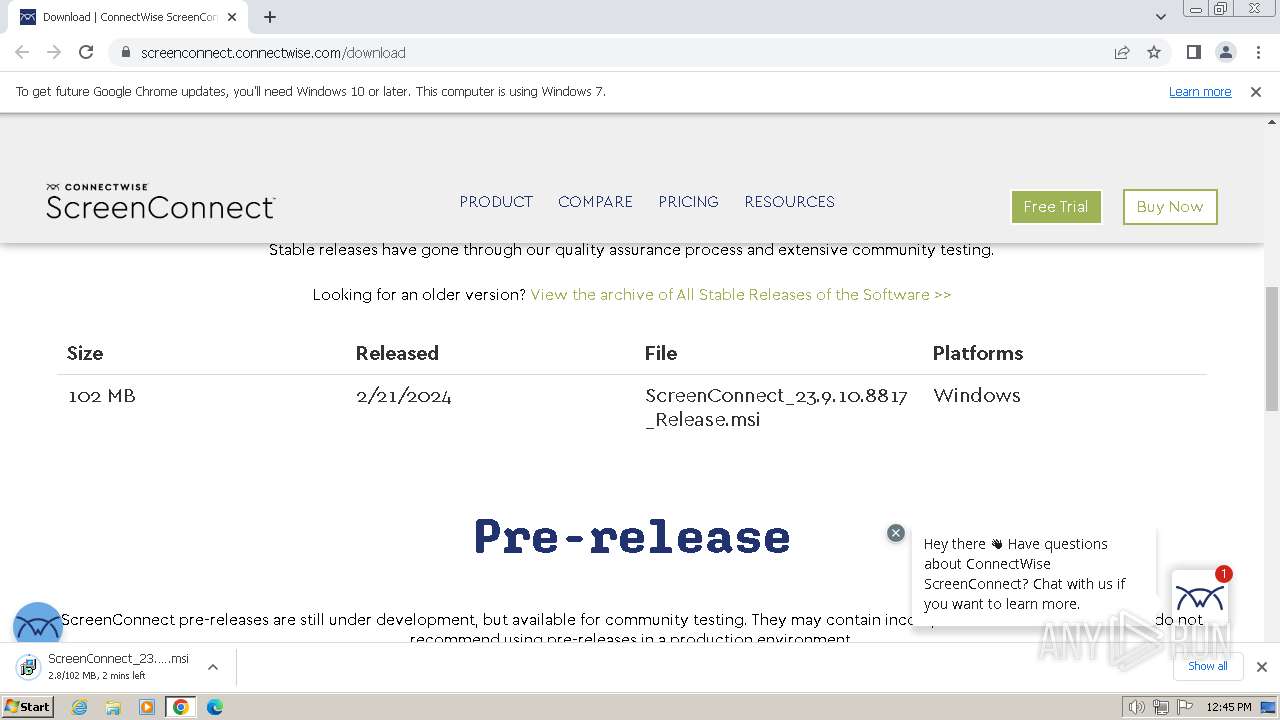The image size is (1280, 720).
Task: Share this page from address bar
Action: coord(1122,52)
